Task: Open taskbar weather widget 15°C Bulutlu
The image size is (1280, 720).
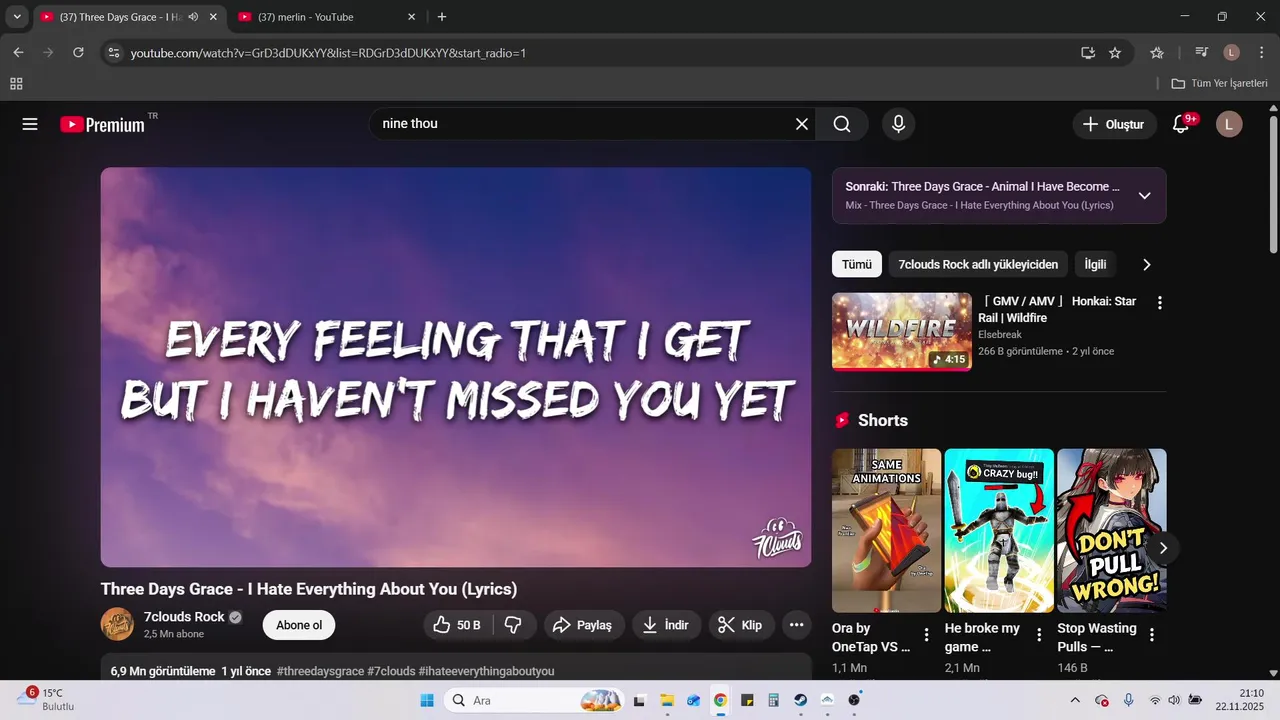Action: 45,699
